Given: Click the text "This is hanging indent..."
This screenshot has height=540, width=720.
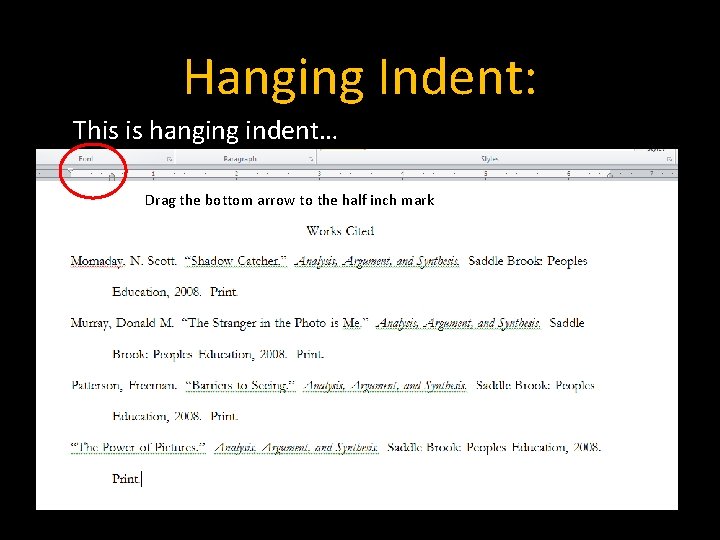Looking at the screenshot, I should (205, 130).
